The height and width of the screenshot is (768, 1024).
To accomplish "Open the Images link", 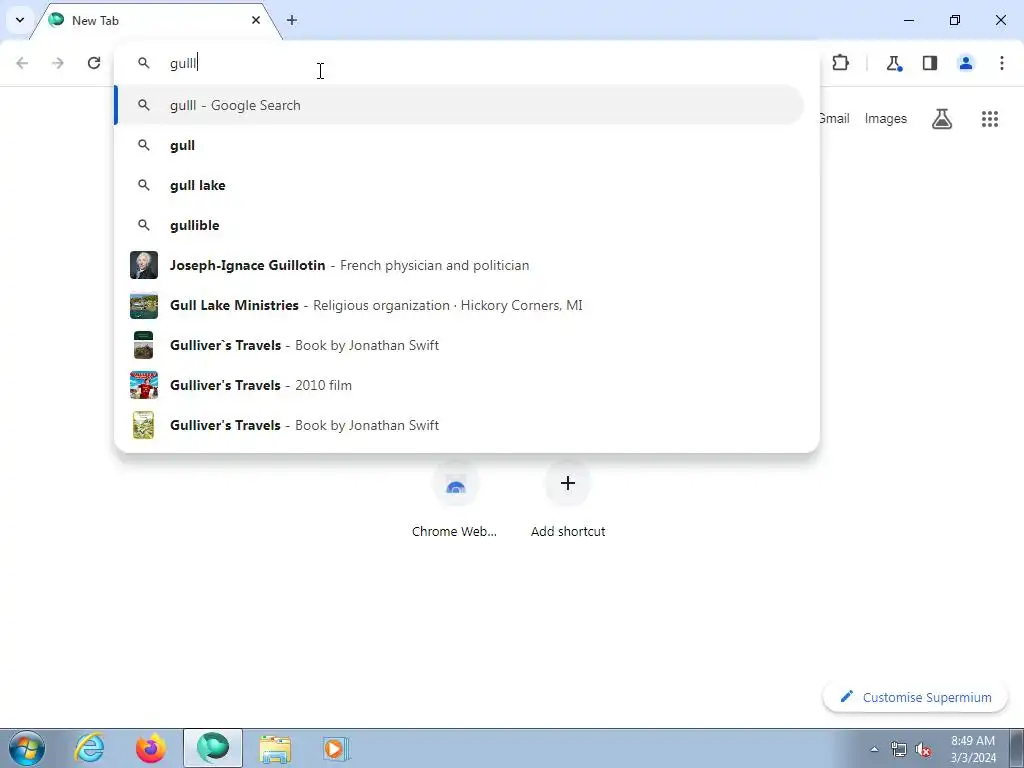I will pyautogui.click(x=886, y=119).
